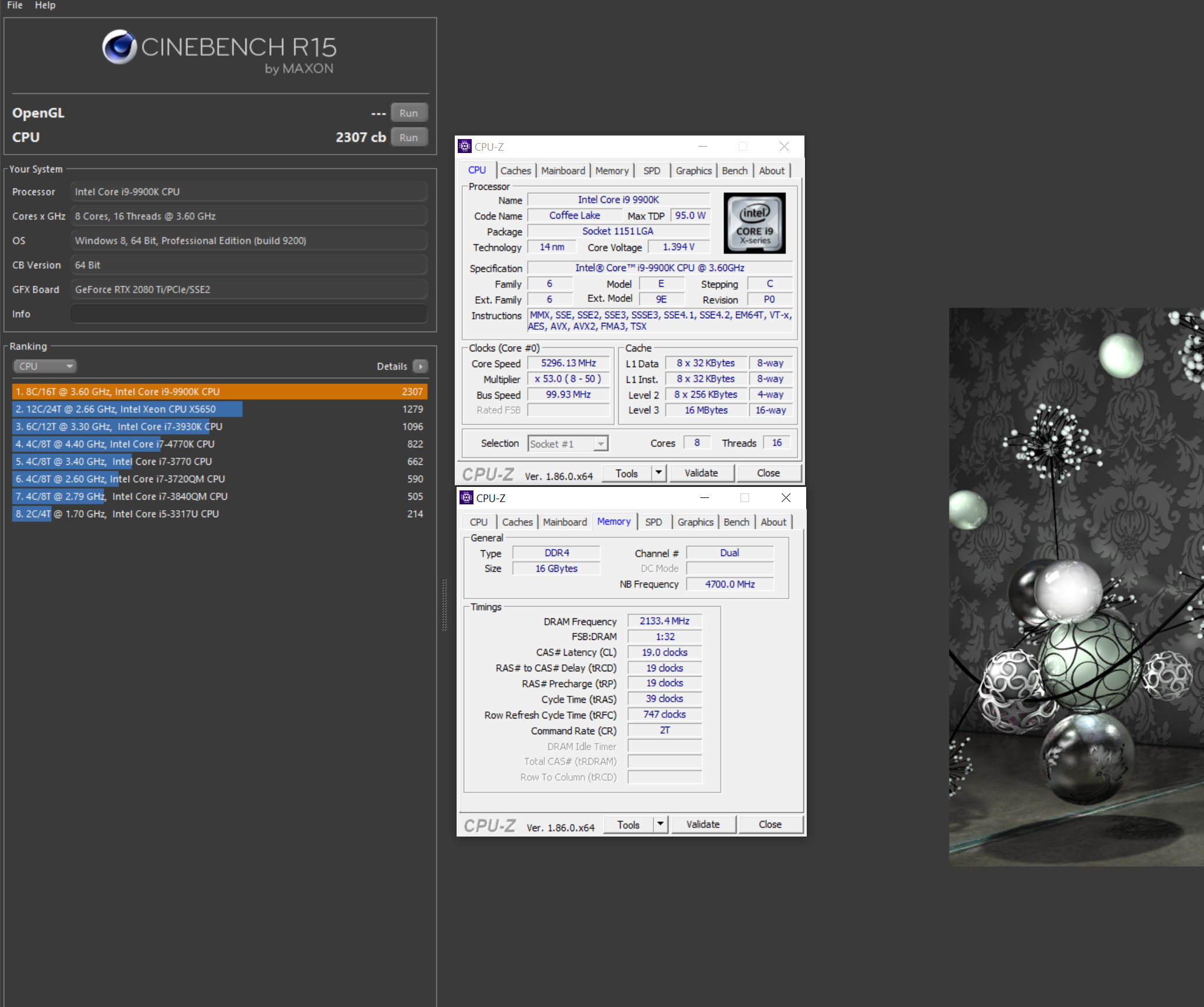
Task: Select ranking row Intel Core i7-3720QM CPU
Action: [220, 479]
